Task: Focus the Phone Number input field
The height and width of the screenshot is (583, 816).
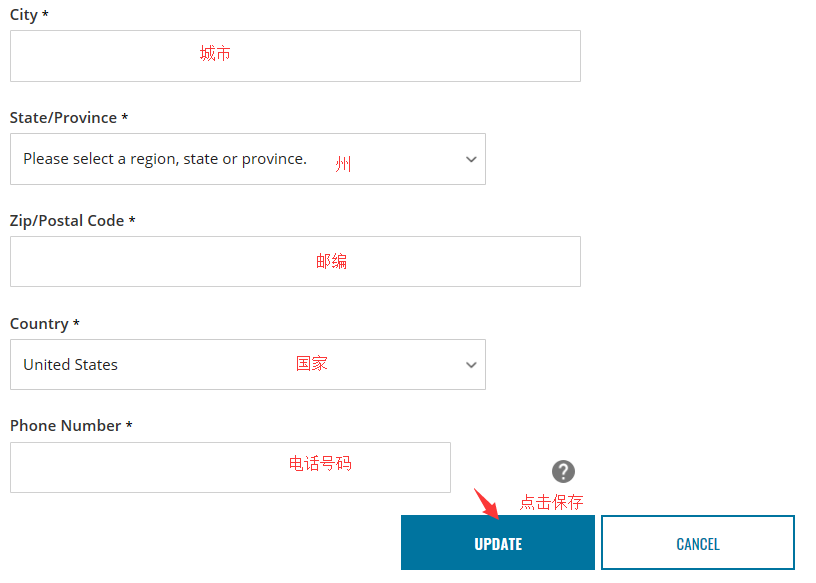Action: [230, 467]
